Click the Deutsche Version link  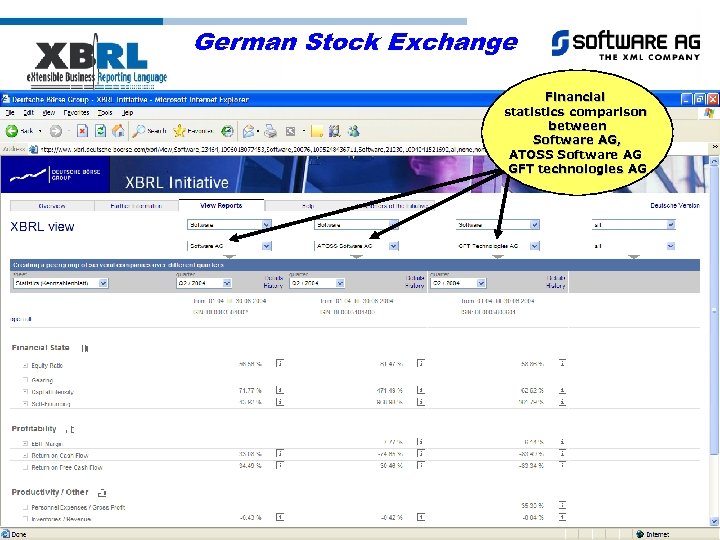tap(674, 205)
